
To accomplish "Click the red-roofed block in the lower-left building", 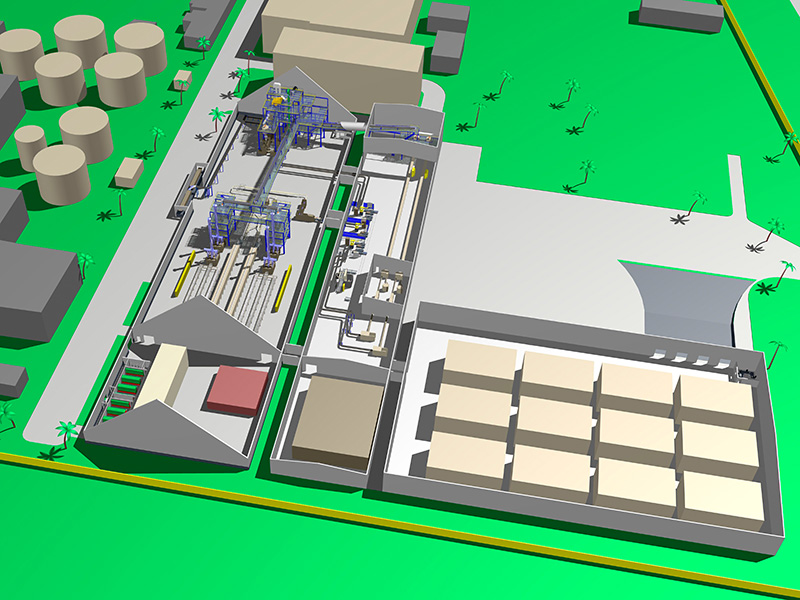I will (x=239, y=389).
